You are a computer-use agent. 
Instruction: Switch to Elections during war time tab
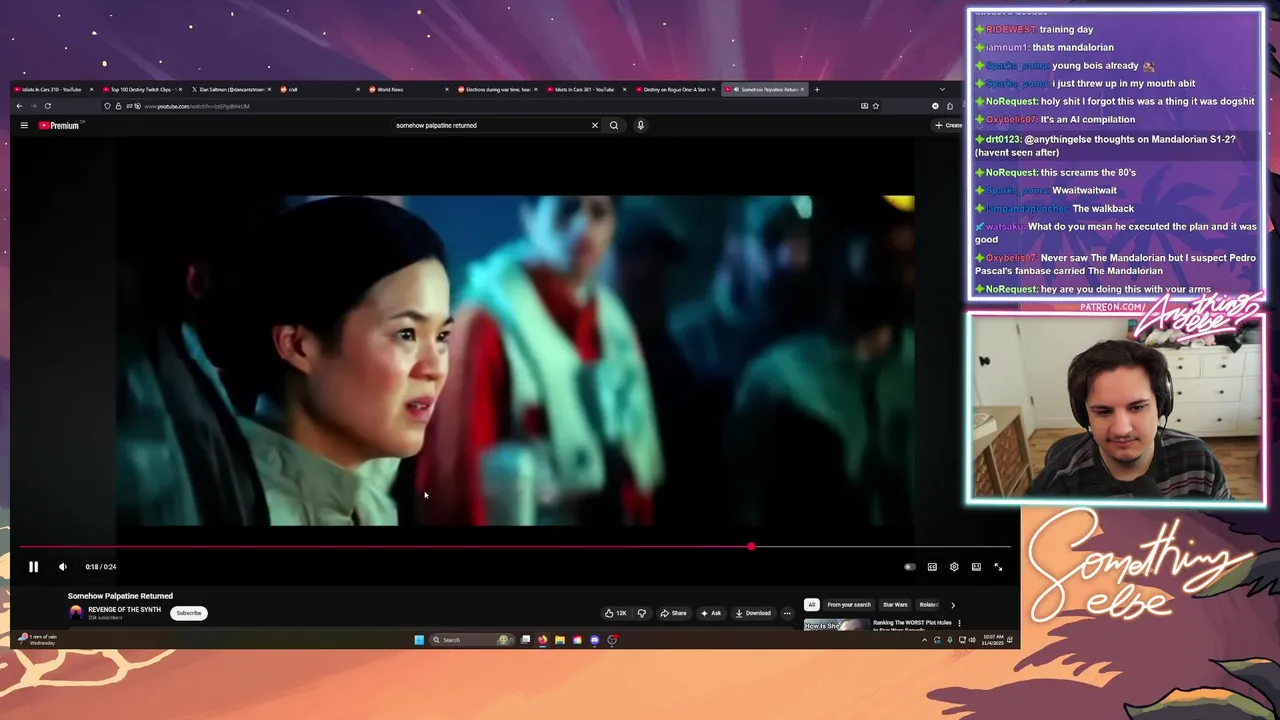tap(497, 89)
